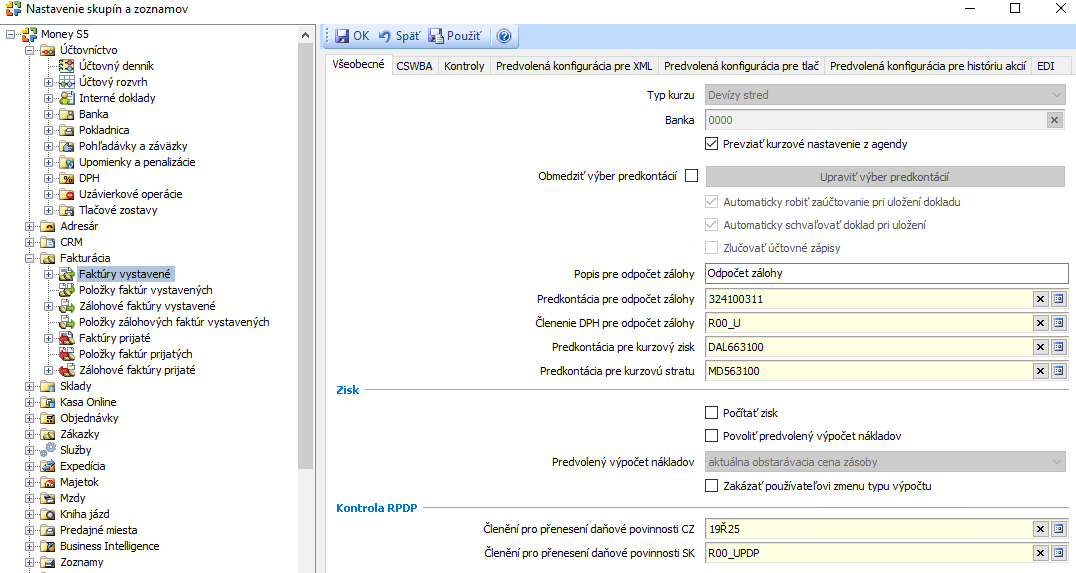Open the help question mark icon
Screen dimensions: 1076x573
(504, 36)
